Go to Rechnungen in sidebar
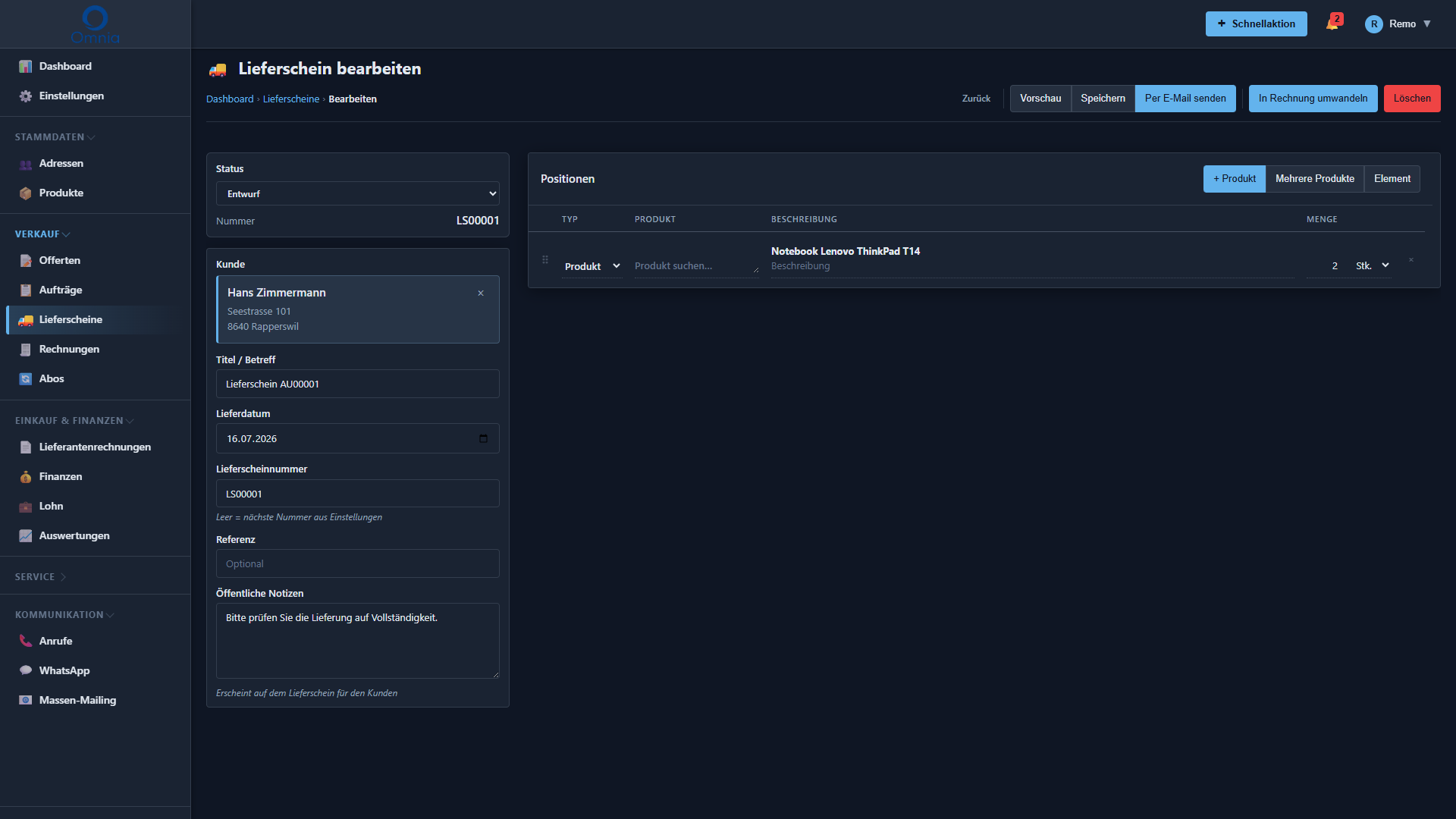The height and width of the screenshot is (819, 1456). click(69, 349)
